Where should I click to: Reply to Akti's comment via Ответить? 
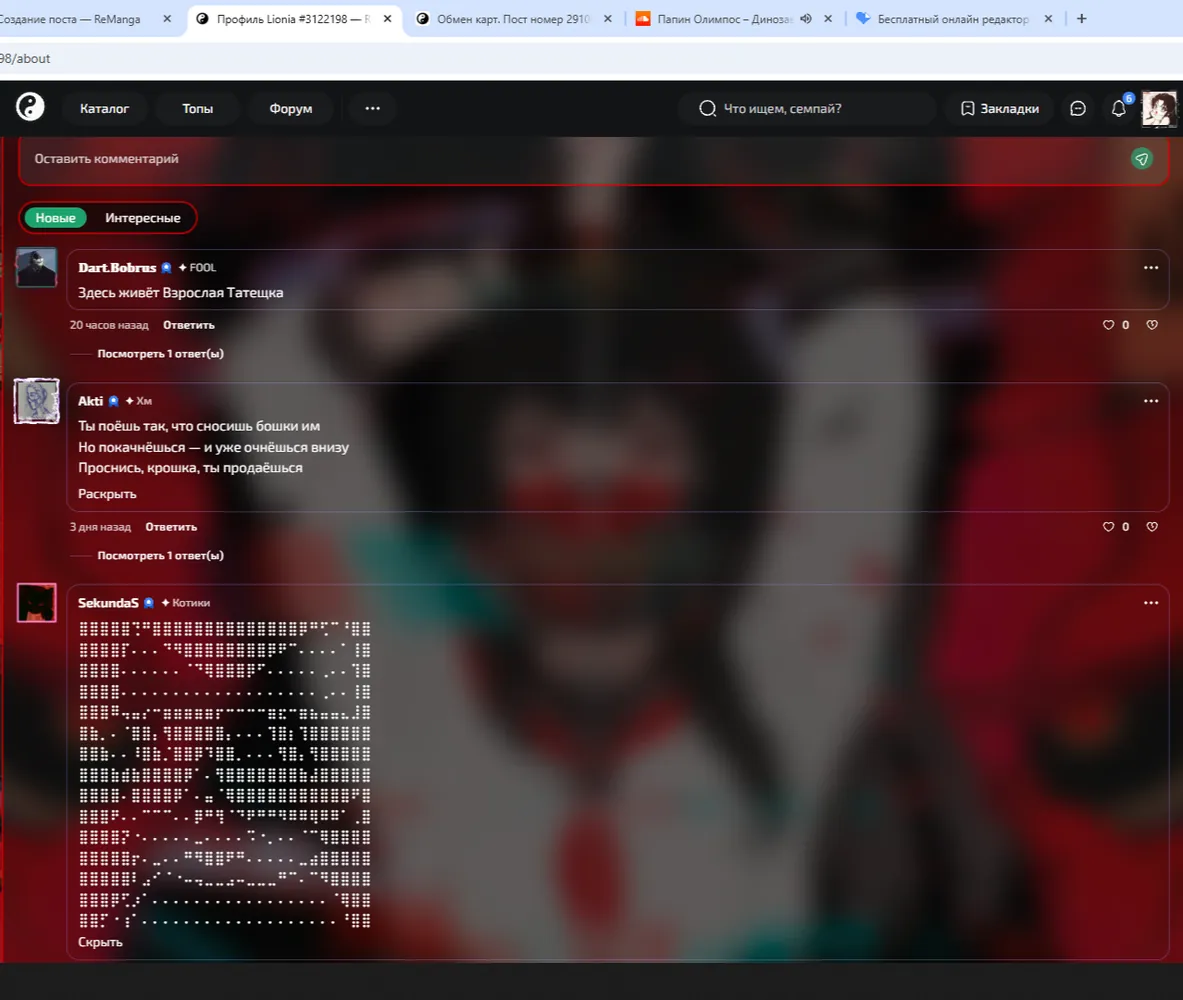click(171, 527)
